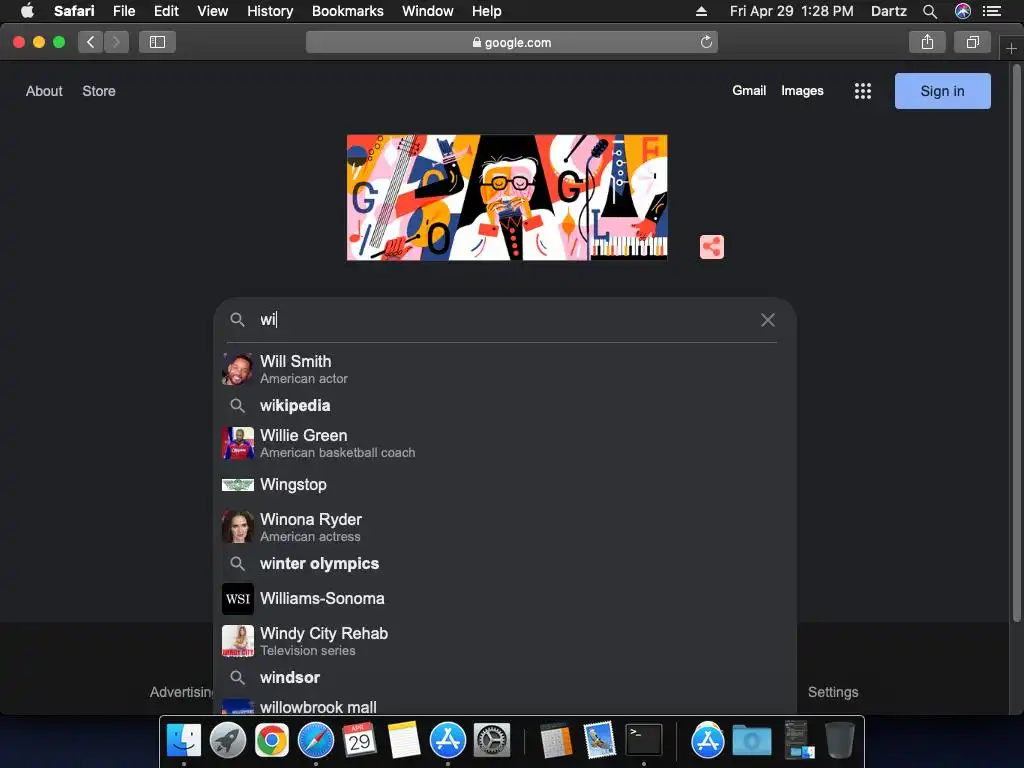Viewport: 1024px width, 768px height.
Task: Show all tabs overview
Action: (972, 42)
